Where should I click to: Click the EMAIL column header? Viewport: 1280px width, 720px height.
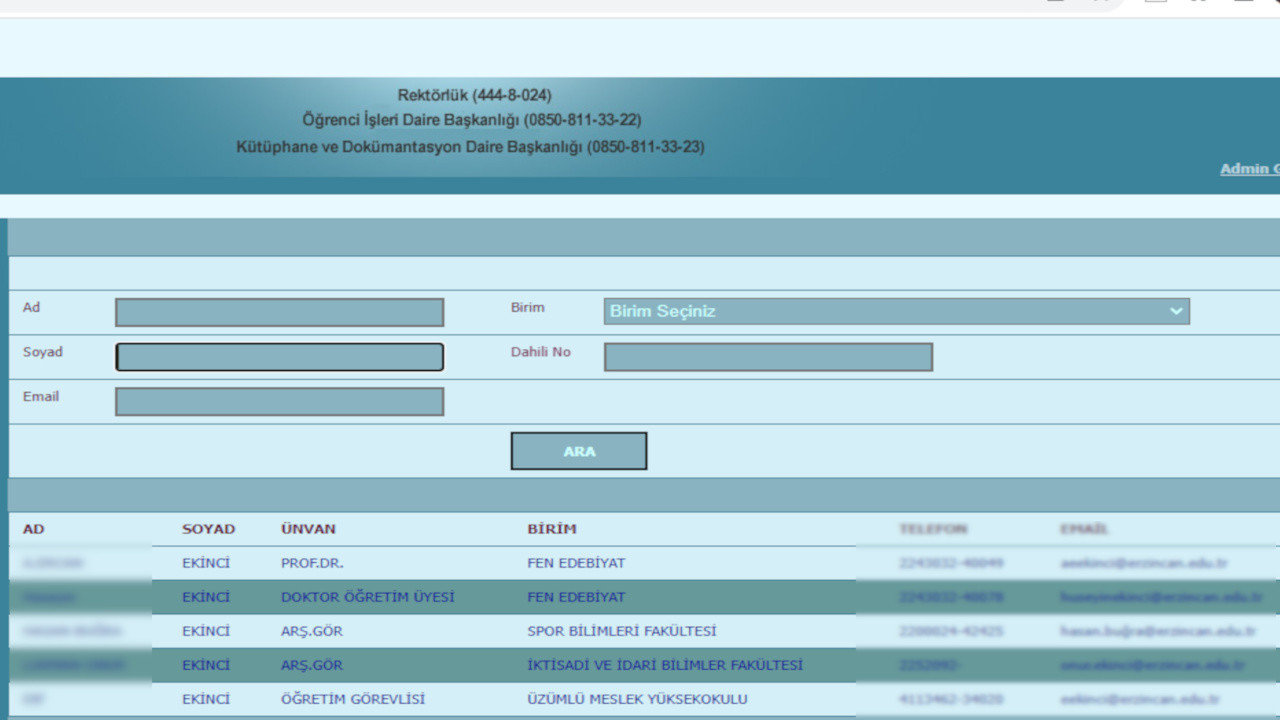1085,529
